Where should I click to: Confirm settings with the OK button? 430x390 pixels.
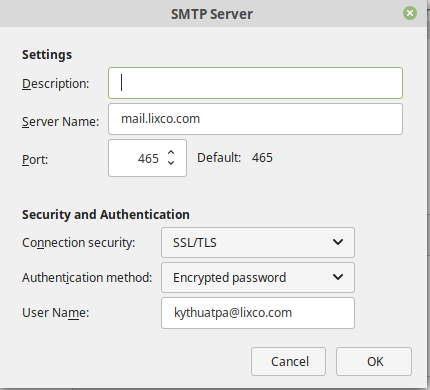point(374,362)
